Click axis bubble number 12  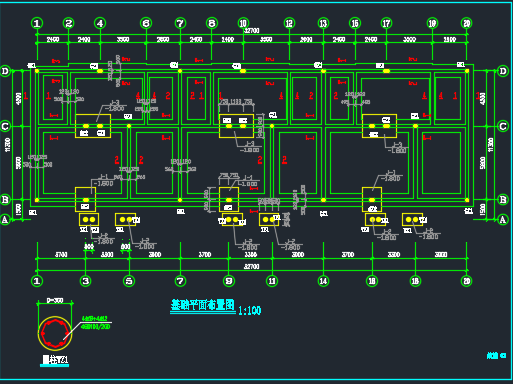[289, 23]
